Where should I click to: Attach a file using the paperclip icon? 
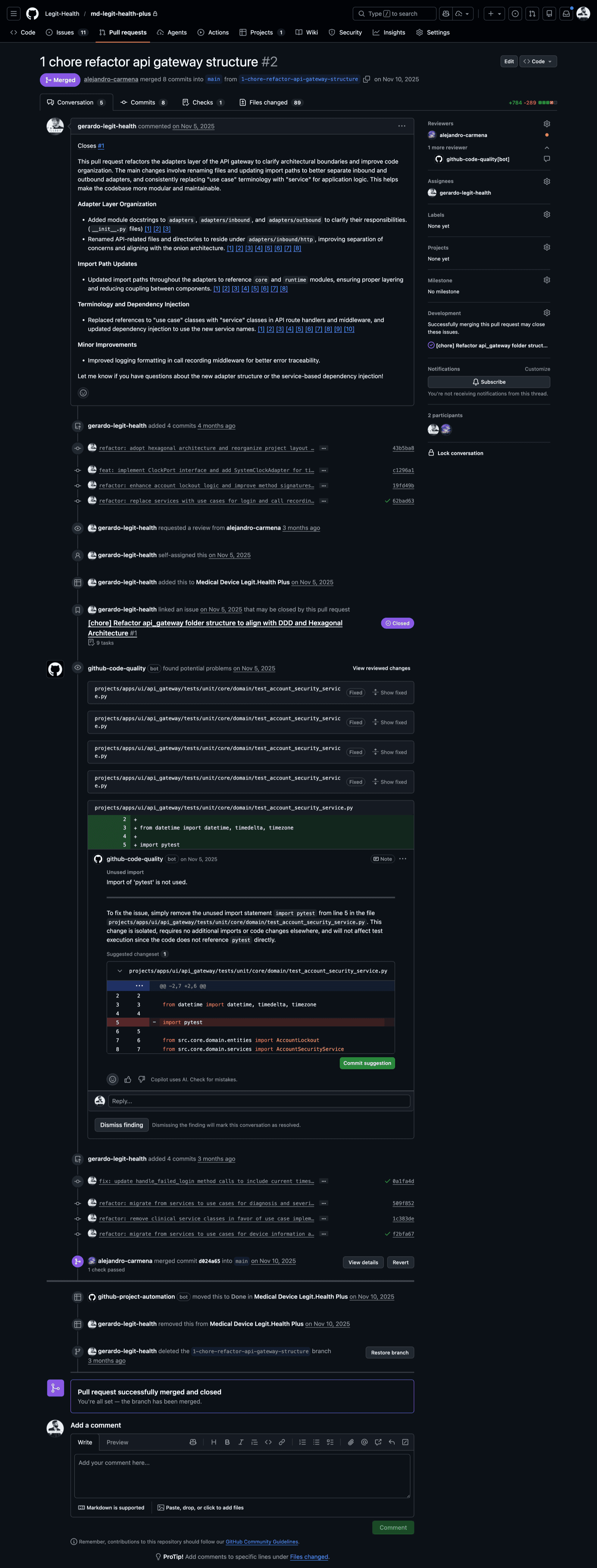(x=350, y=1442)
